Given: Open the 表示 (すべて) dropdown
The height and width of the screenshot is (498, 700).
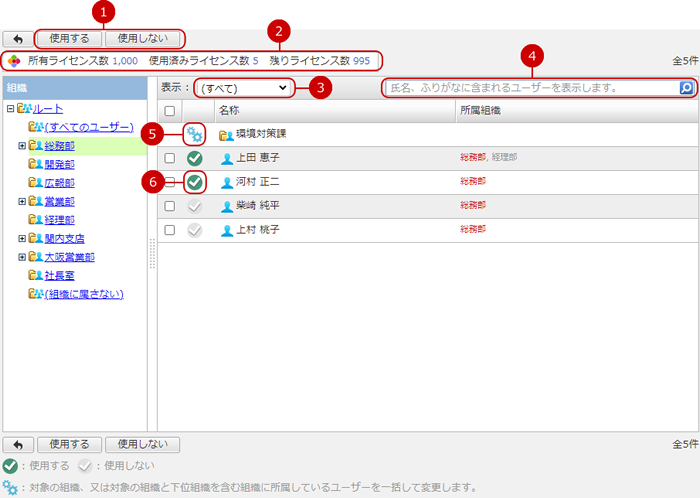Looking at the screenshot, I should (x=244, y=88).
